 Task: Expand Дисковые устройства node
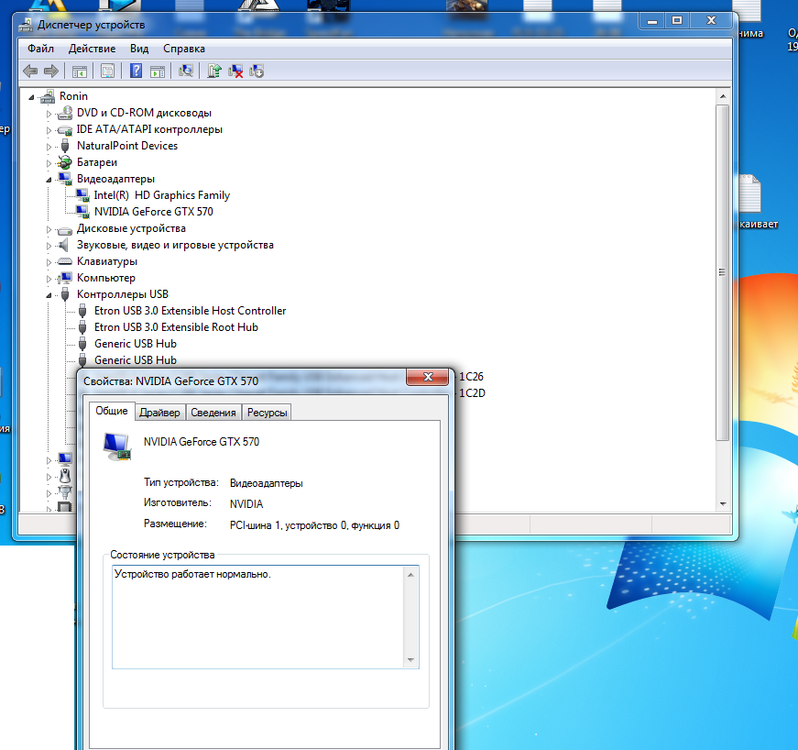[49, 229]
